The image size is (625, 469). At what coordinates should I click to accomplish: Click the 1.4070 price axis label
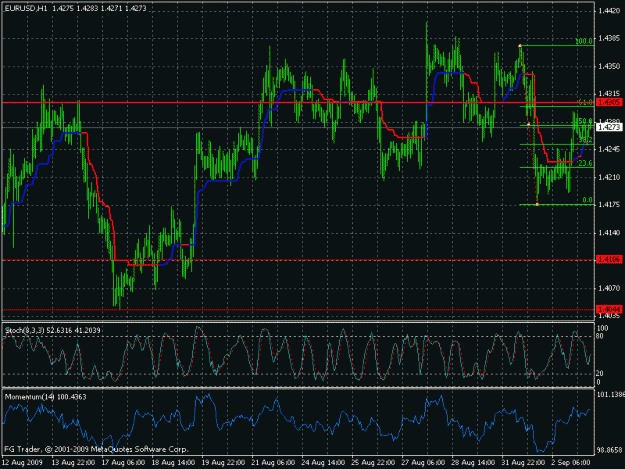click(609, 288)
